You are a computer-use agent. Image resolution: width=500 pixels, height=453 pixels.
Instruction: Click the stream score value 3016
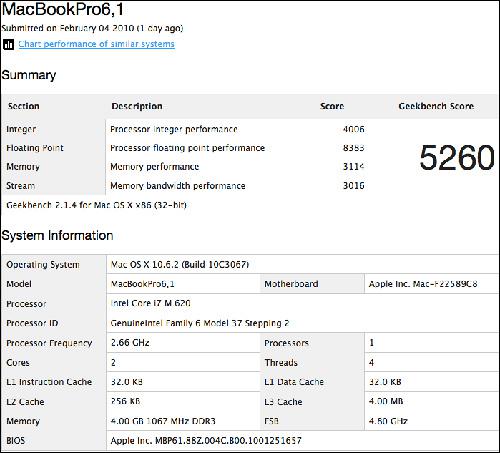(x=353, y=185)
